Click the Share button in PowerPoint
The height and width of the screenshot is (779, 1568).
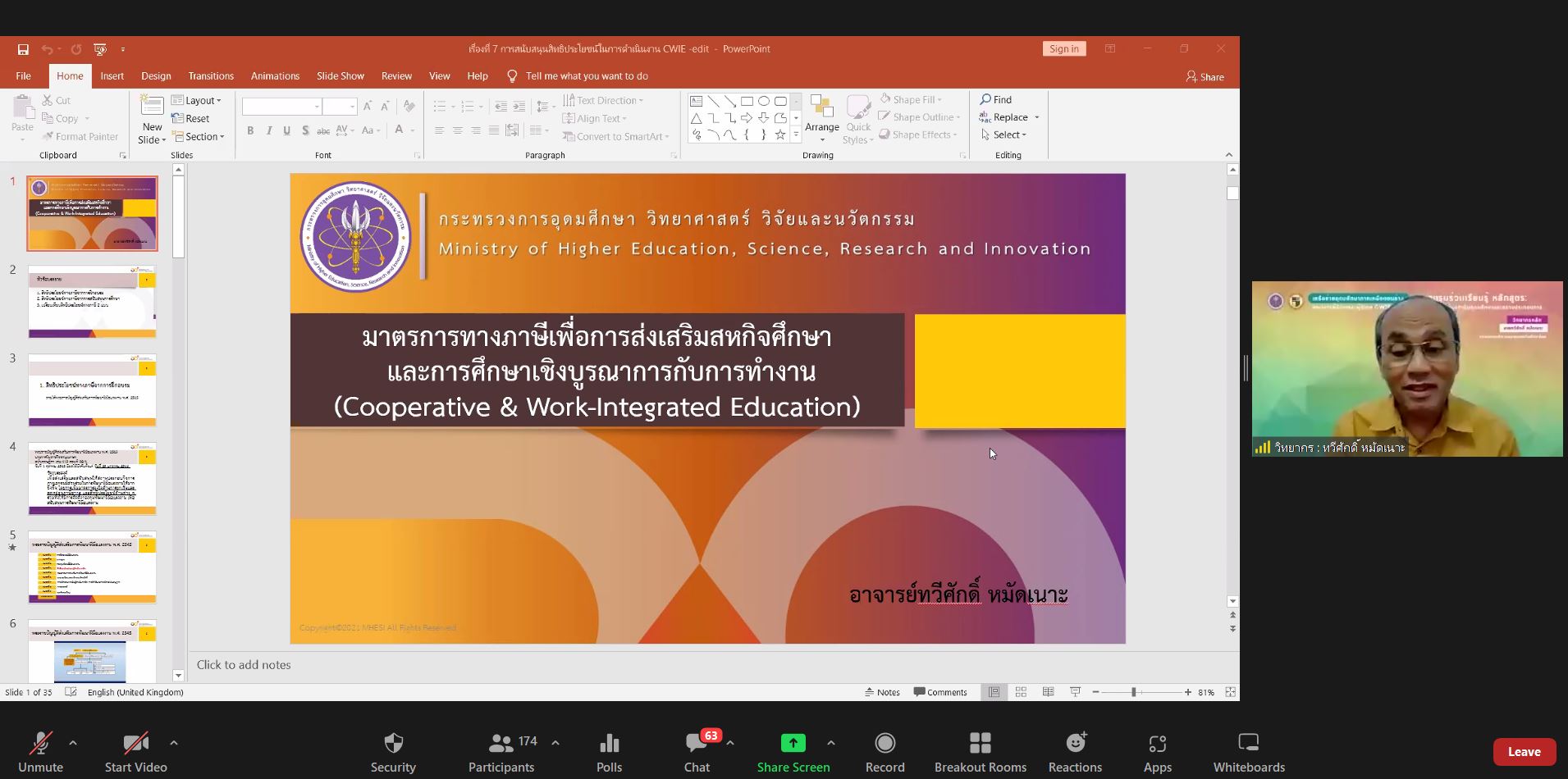pos(1205,76)
